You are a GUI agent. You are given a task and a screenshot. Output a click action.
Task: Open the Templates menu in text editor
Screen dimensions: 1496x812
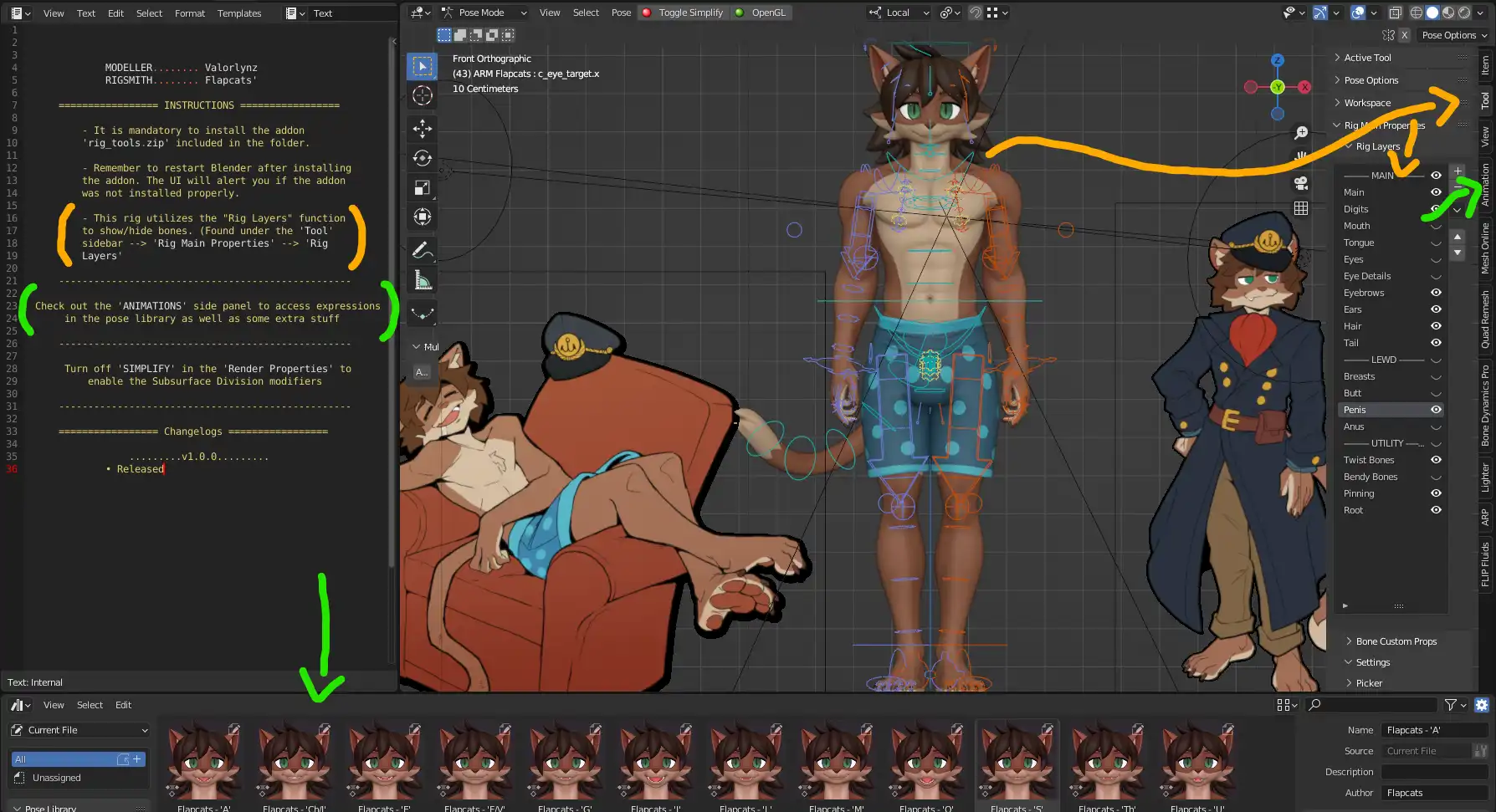coord(239,13)
